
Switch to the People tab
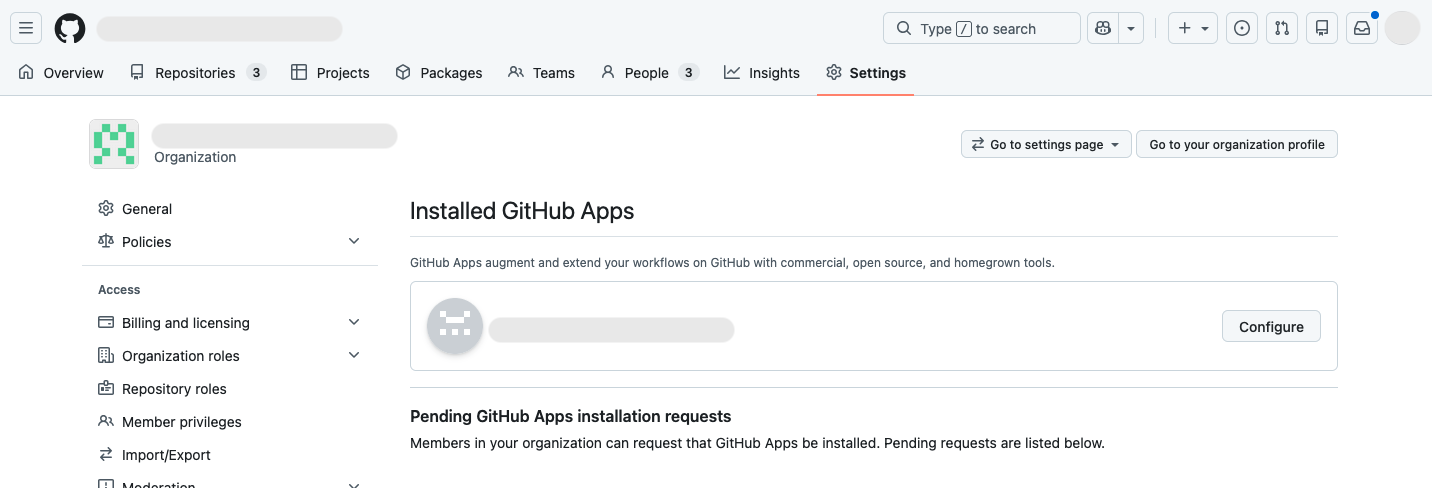tap(649, 73)
